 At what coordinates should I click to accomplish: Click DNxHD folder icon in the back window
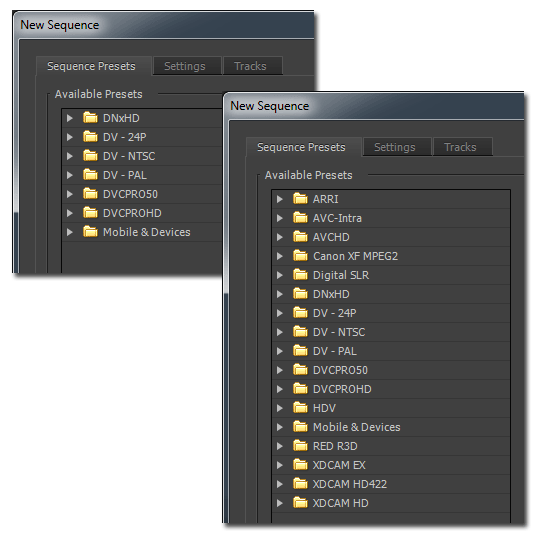pos(90,118)
